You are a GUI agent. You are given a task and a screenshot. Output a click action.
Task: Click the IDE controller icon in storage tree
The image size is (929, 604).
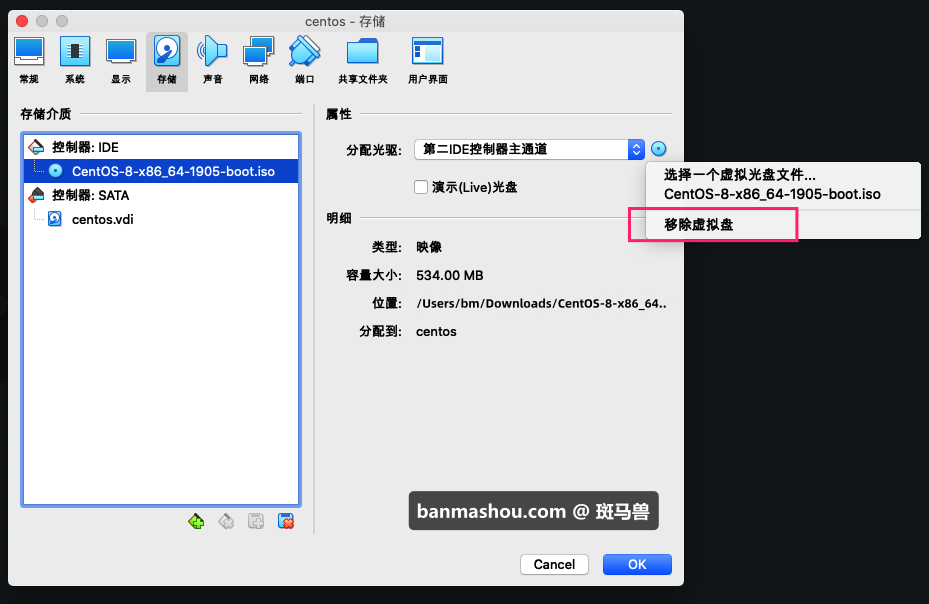point(37,147)
